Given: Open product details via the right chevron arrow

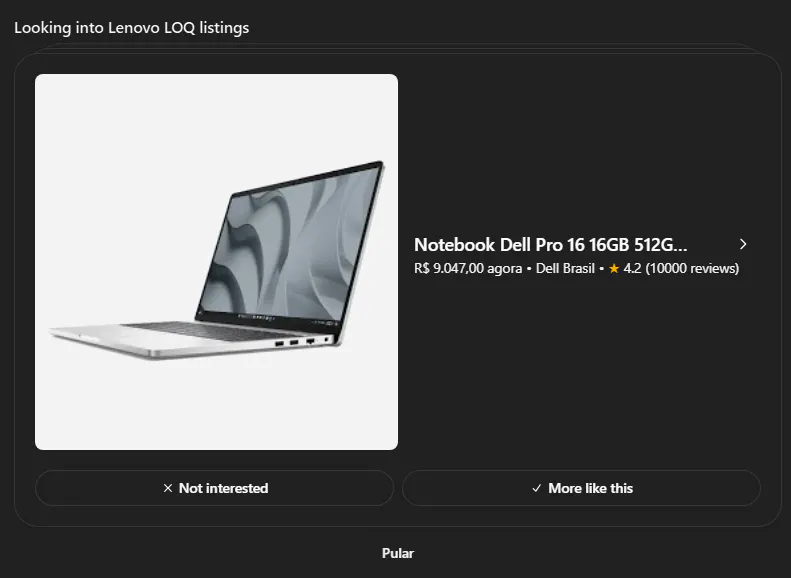Looking at the screenshot, I should (x=743, y=245).
